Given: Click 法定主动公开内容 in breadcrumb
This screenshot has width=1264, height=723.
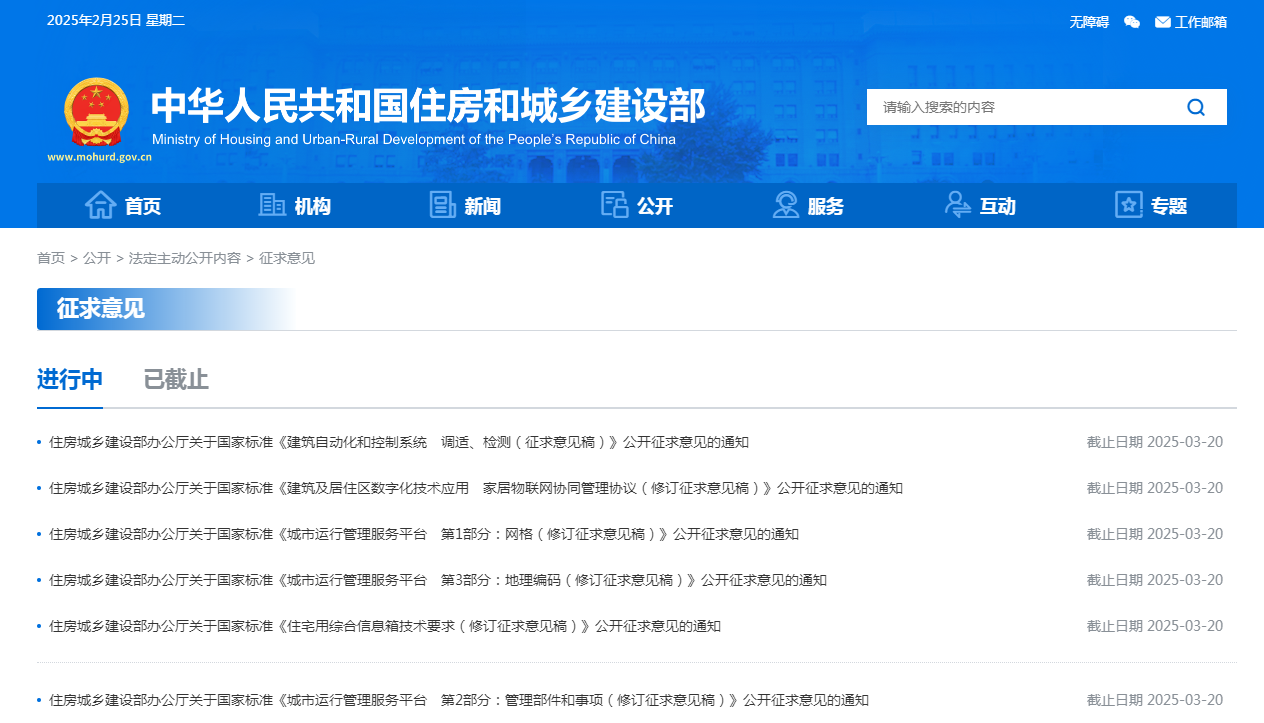Looking at the screenshot, I should pyautogui.click(x=185, y=258).
